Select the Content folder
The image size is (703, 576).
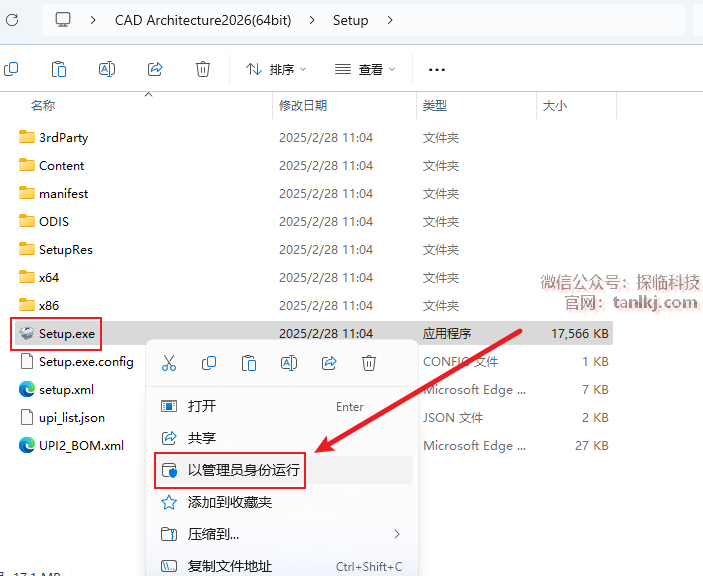(x=52, y=165)
